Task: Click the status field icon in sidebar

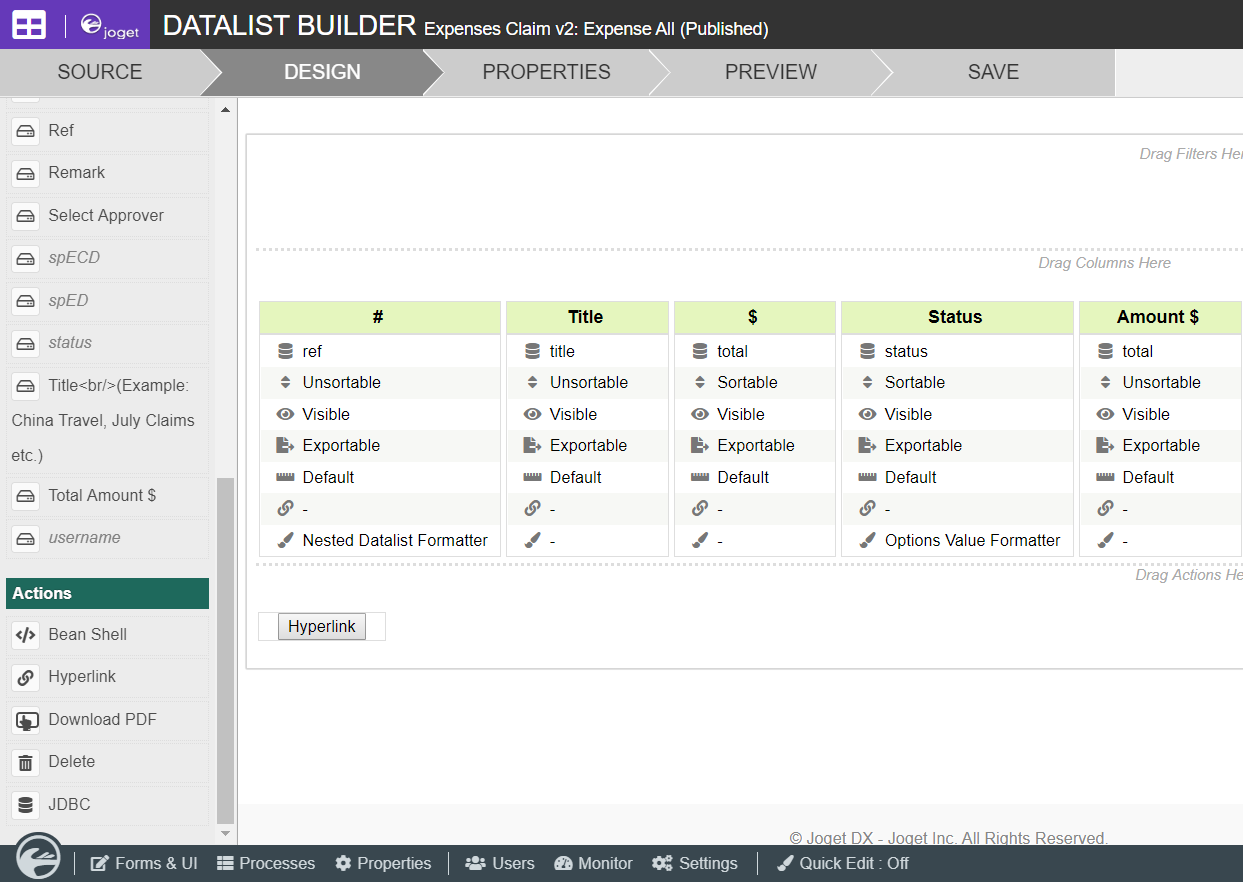Action: [x=26, y=343]
